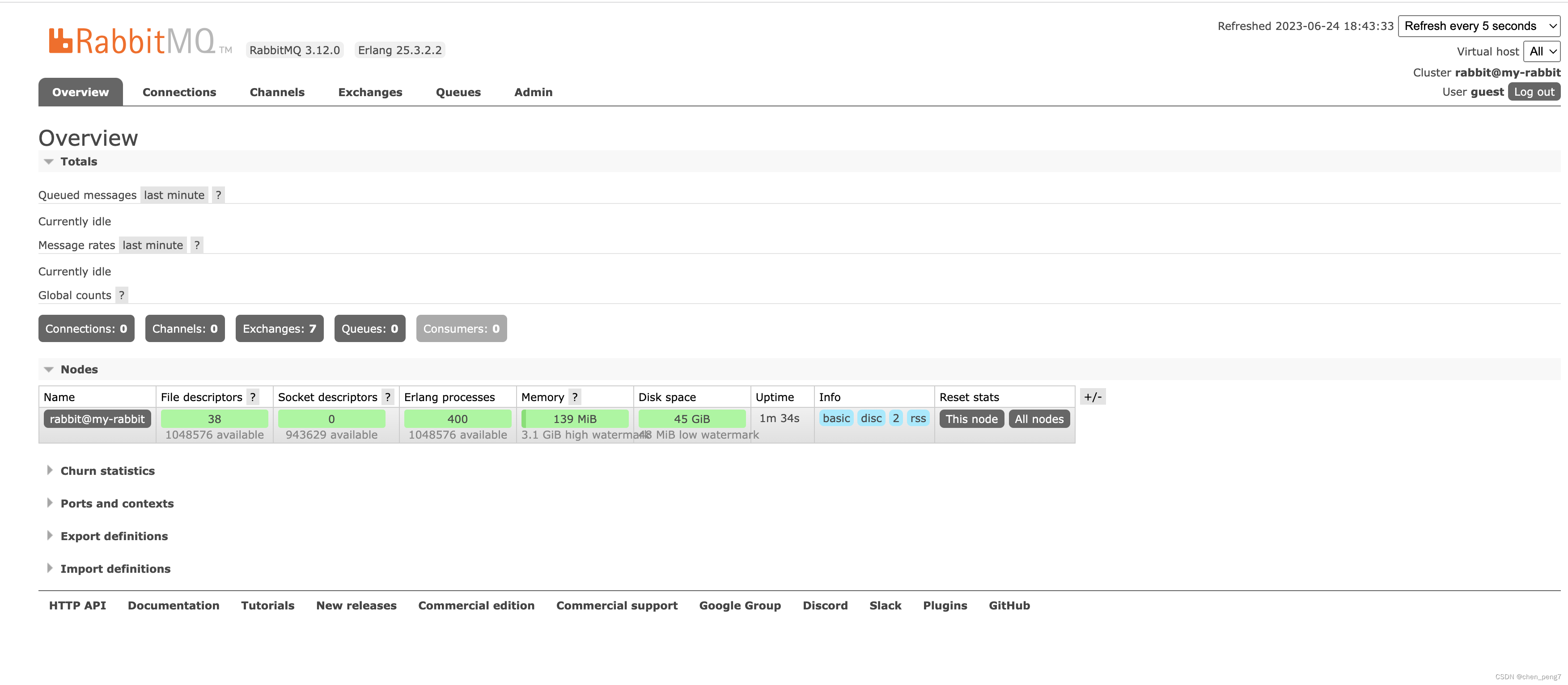Go to the Exchanges tab

point(370,92)
